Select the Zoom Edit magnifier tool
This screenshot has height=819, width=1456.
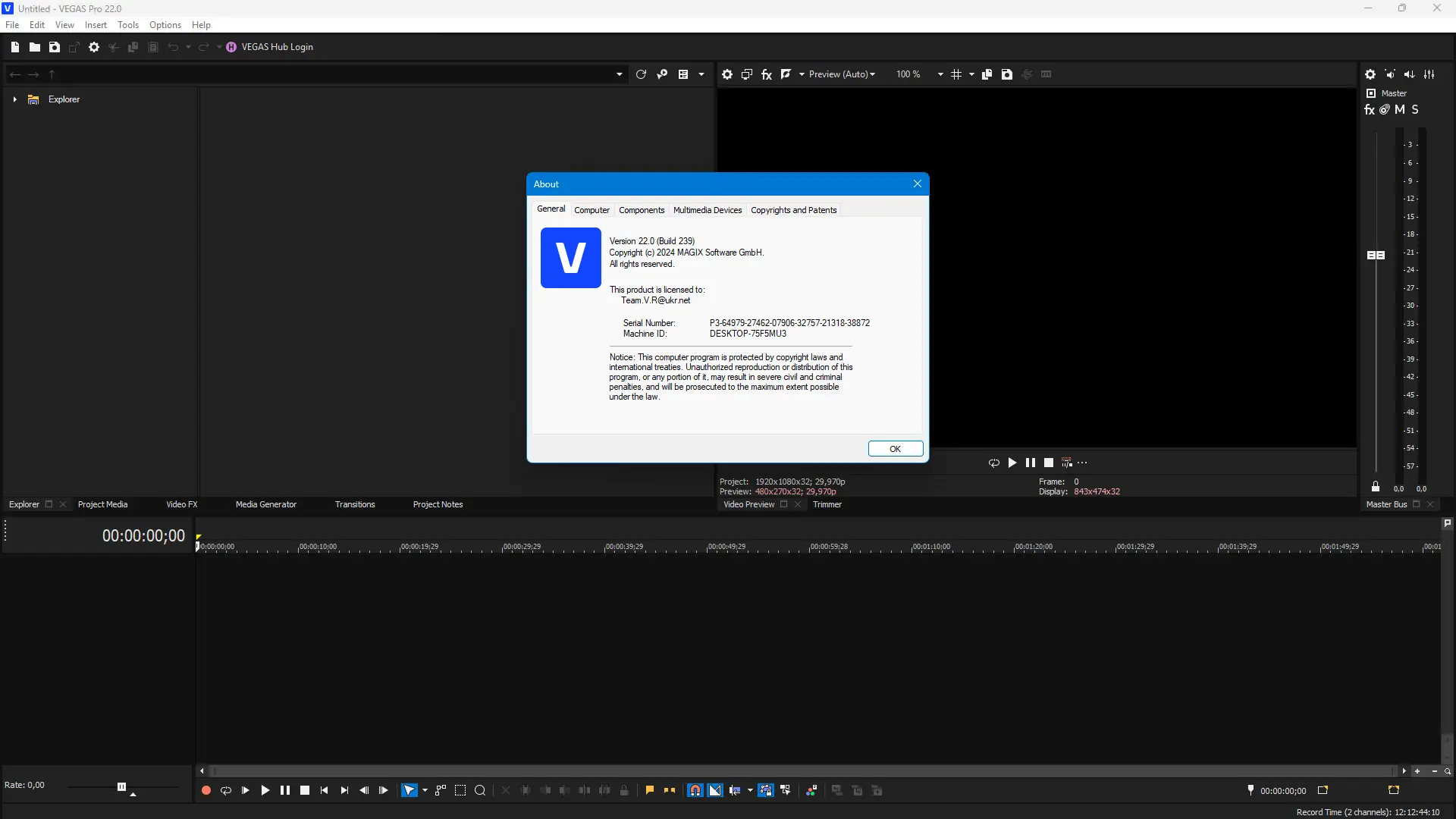click(x=480, y=790)
